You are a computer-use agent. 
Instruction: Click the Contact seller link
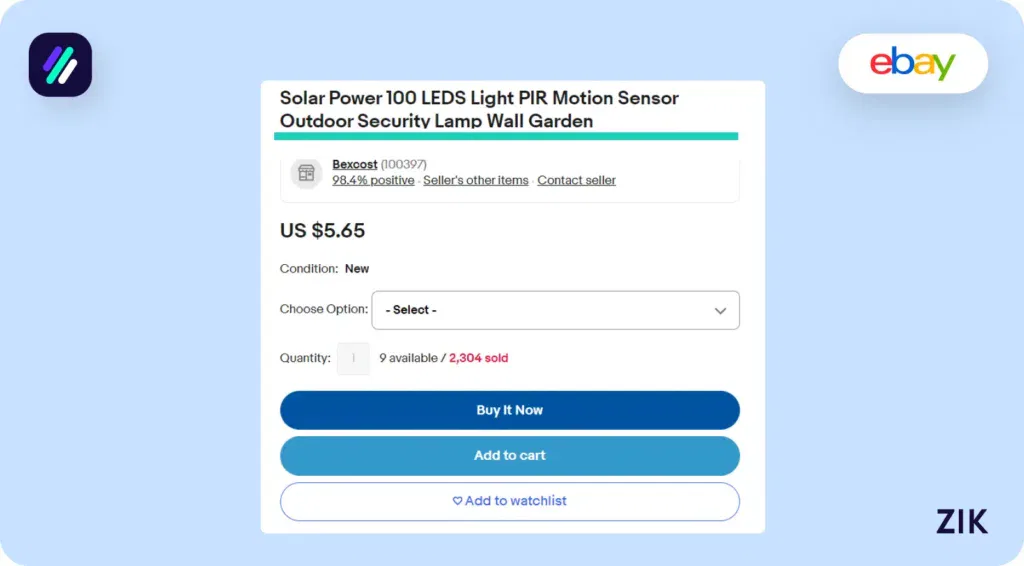pyautogui.click(x=576, y=181)
